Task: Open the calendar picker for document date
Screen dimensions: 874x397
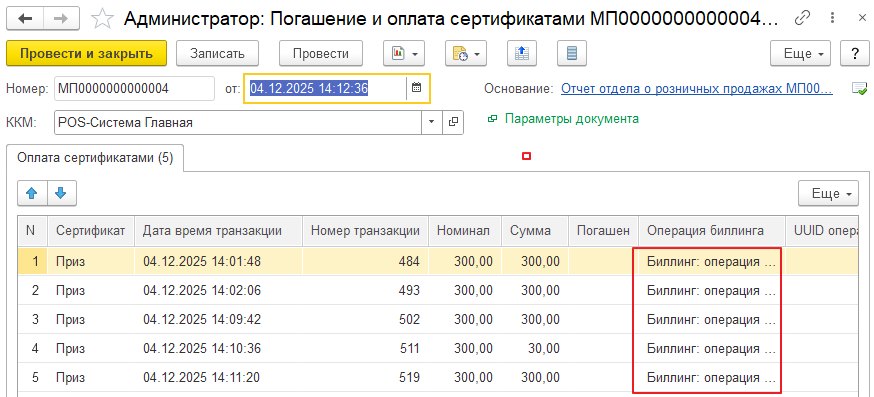Action: pos(416,88)
